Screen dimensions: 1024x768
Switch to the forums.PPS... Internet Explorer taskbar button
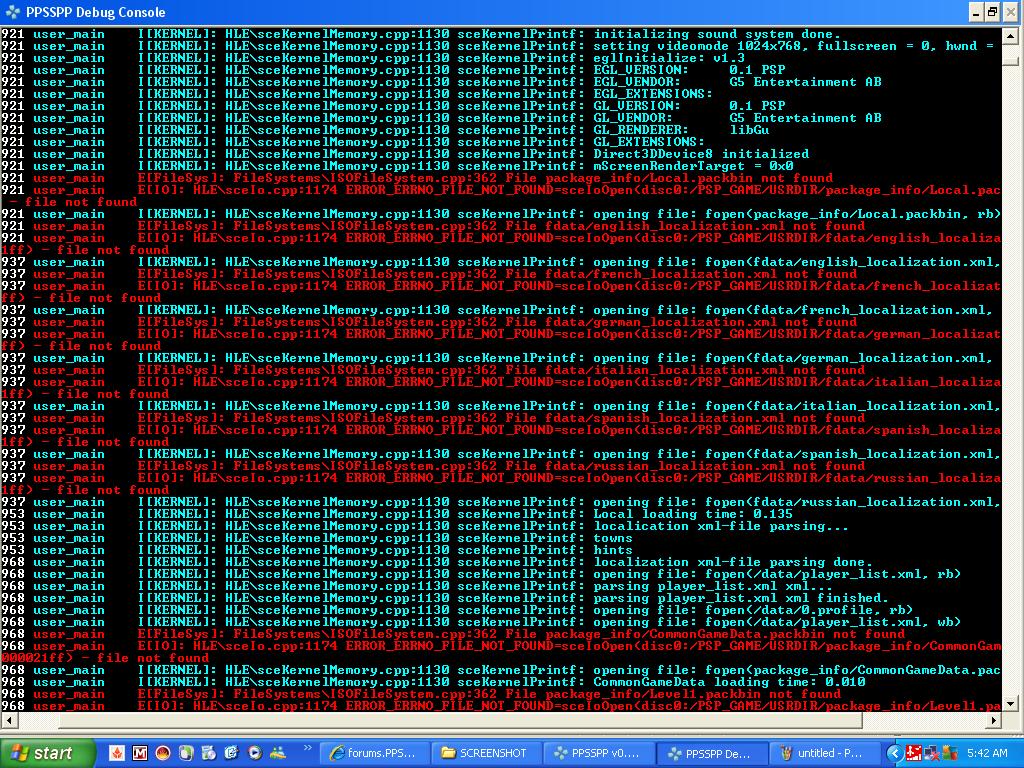click(373, 753)
